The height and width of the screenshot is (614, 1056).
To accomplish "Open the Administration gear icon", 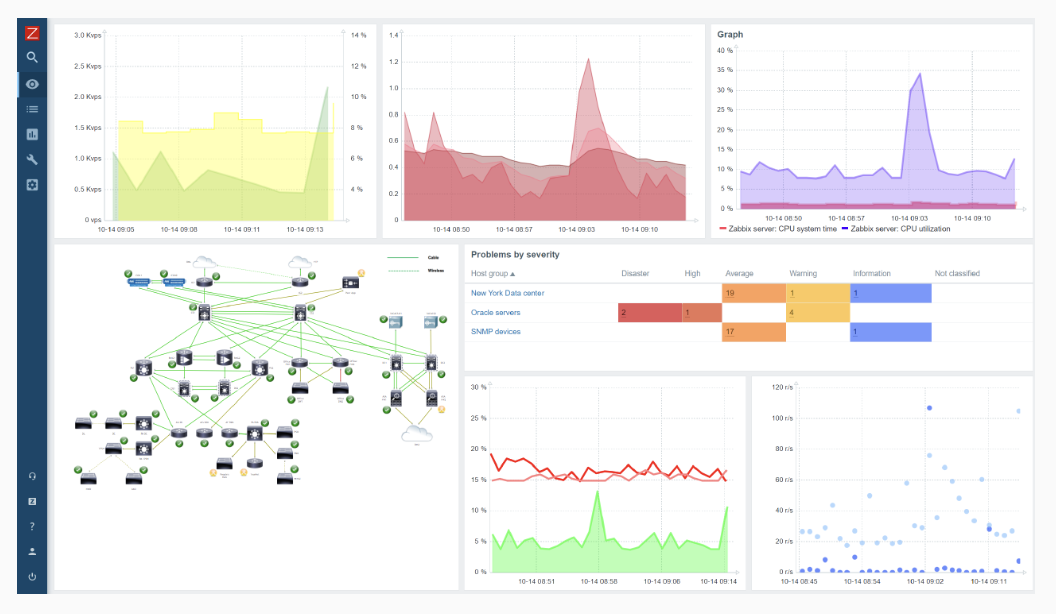I will 32,185.
